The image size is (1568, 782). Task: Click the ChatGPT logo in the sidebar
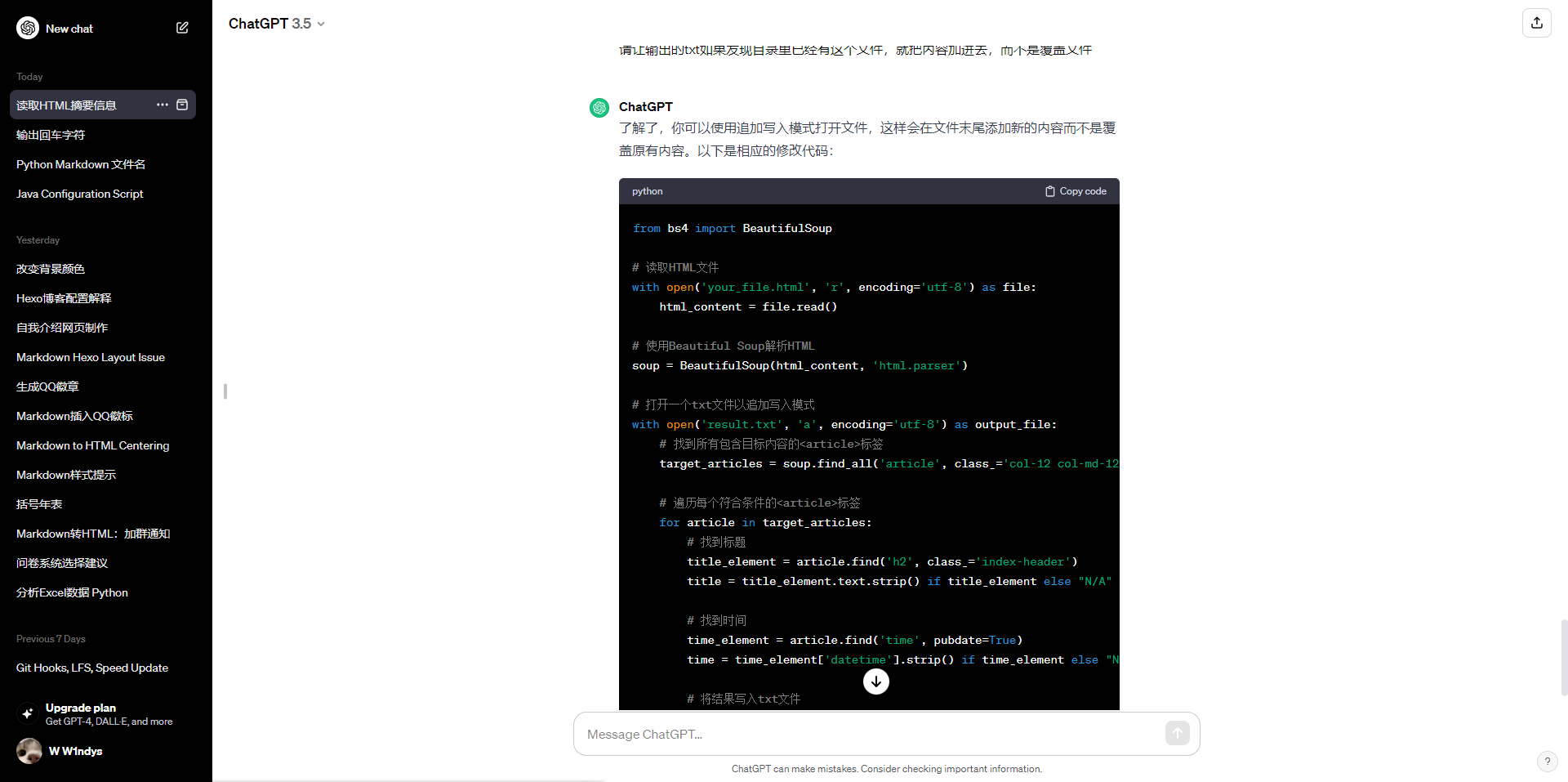pyautogui.click(x=28, y=28)
